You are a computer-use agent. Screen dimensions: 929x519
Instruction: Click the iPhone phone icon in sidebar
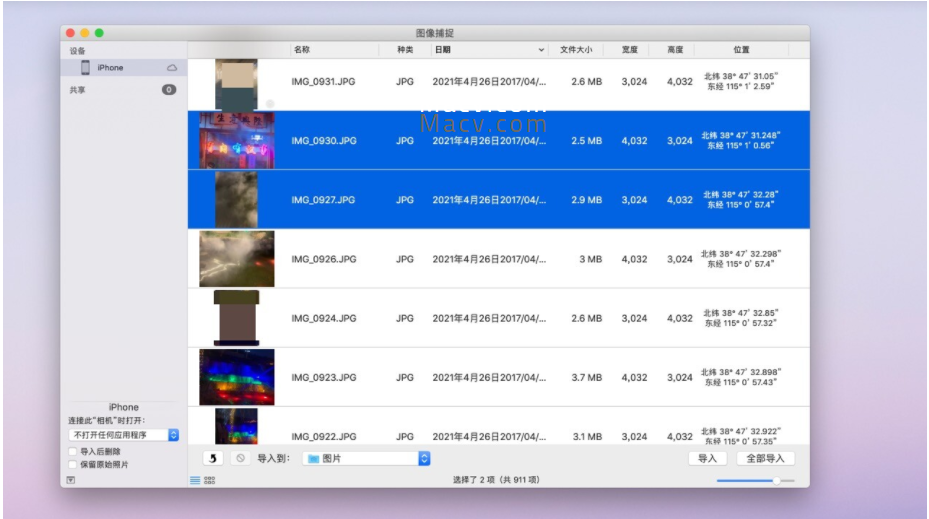pyautogui.click(x=85, y=68)
